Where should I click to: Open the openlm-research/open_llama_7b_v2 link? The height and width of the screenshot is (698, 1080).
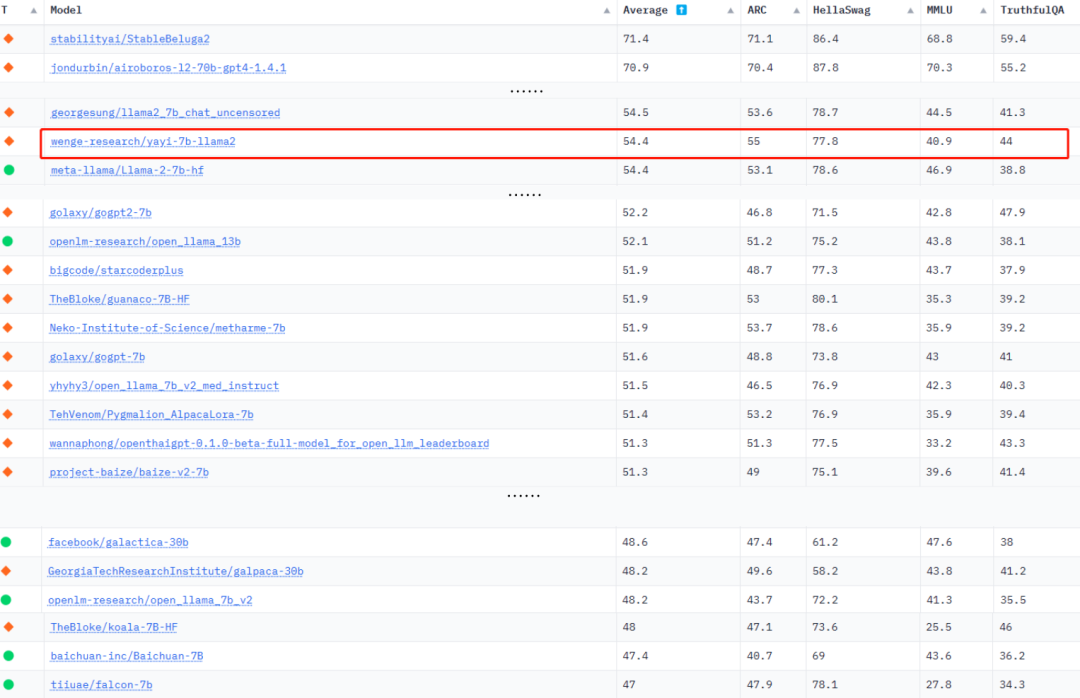(x=150, y=601)
